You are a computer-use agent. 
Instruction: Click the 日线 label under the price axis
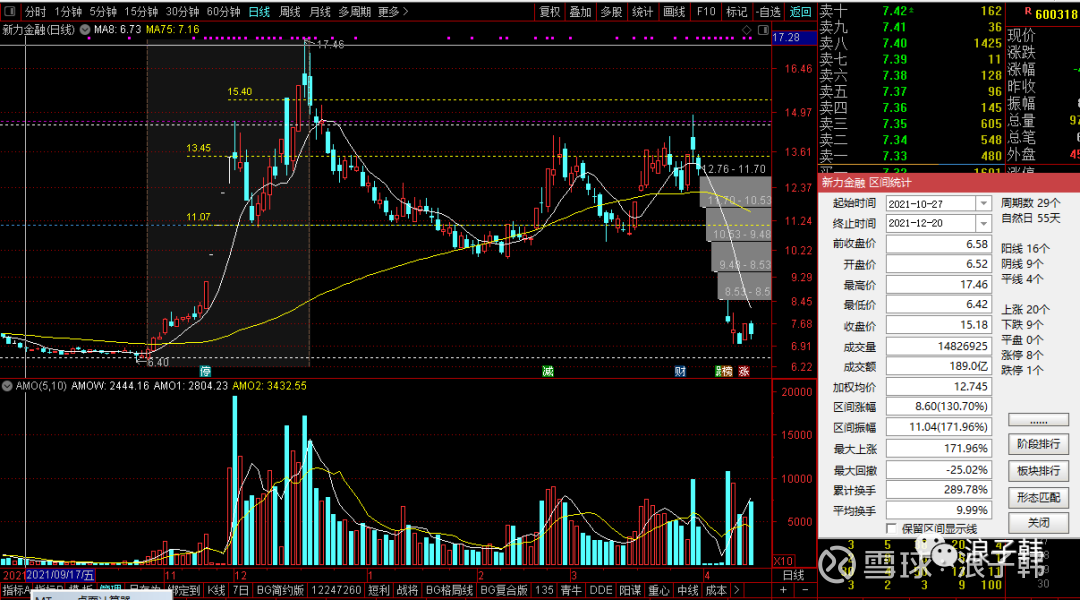[793, 575]
